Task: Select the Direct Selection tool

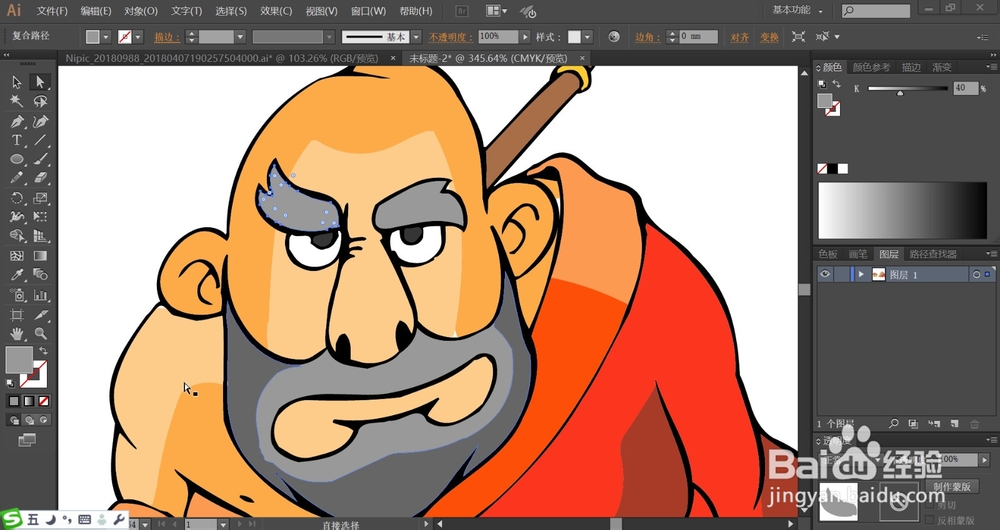Action: [40, 82]
